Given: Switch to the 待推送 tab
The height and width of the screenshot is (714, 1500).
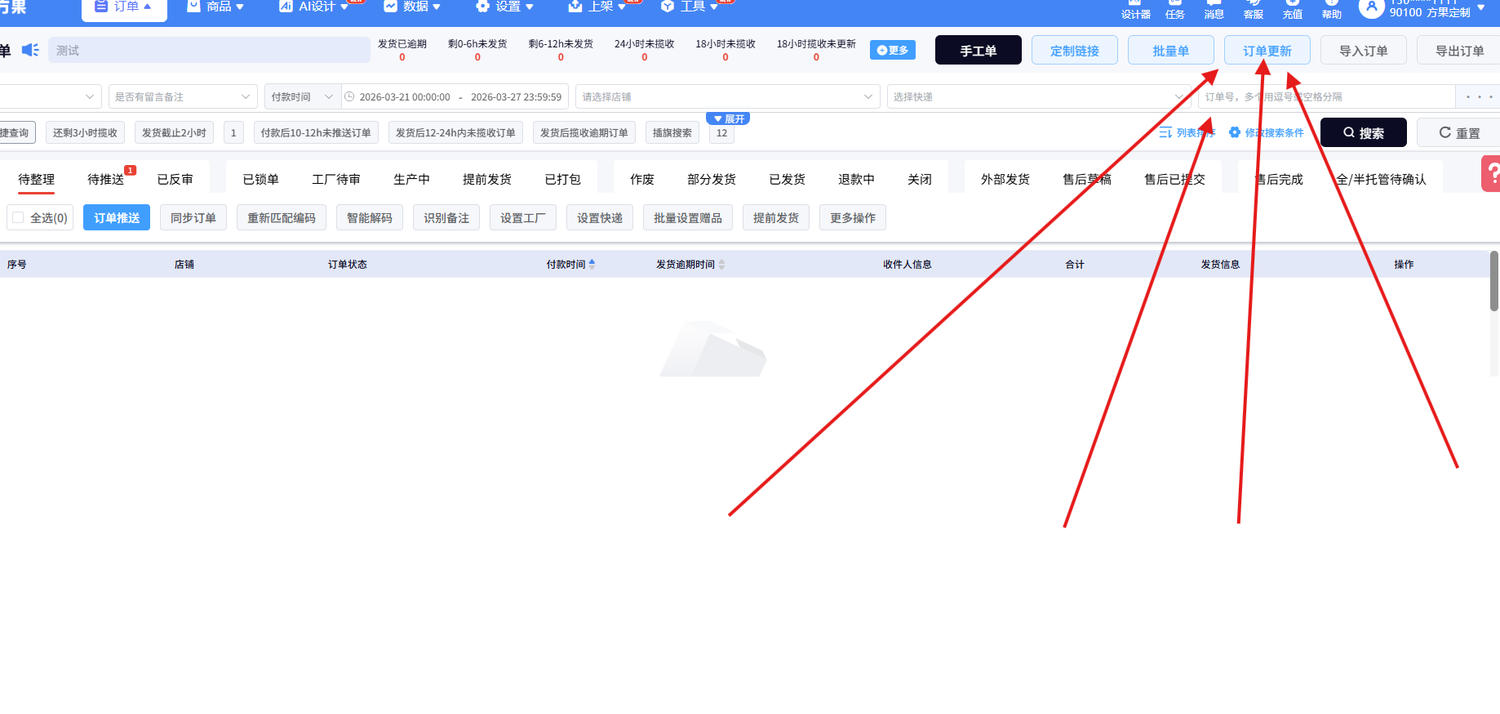Looking at the screenshot, I should [x=106, y=180].
